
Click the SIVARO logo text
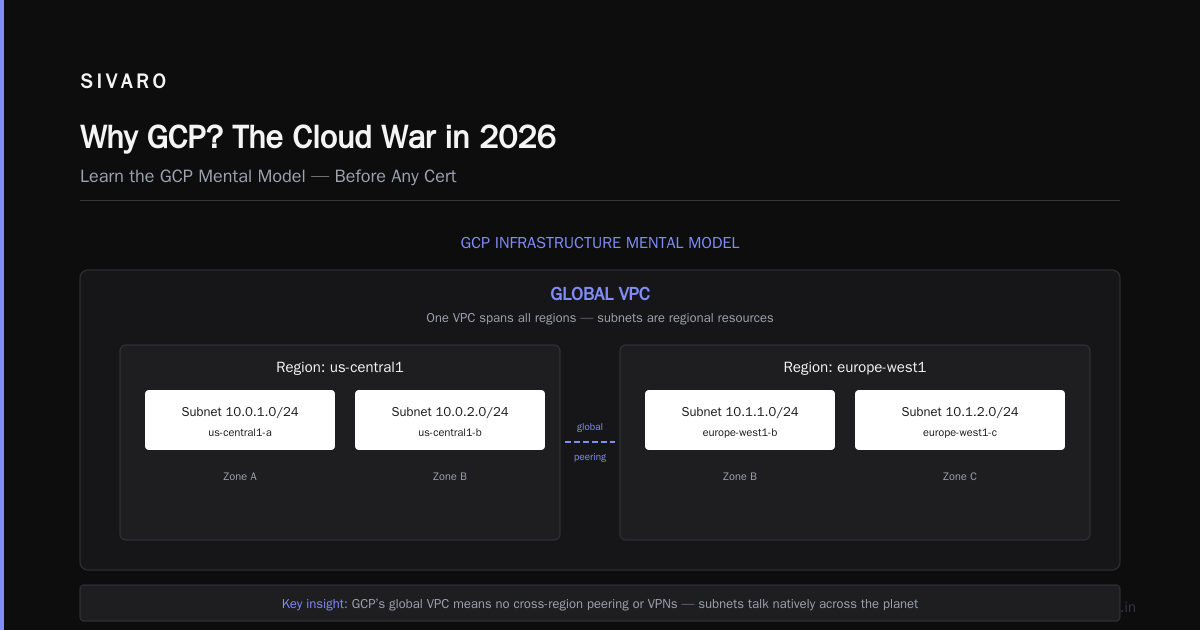coord(124,82)
